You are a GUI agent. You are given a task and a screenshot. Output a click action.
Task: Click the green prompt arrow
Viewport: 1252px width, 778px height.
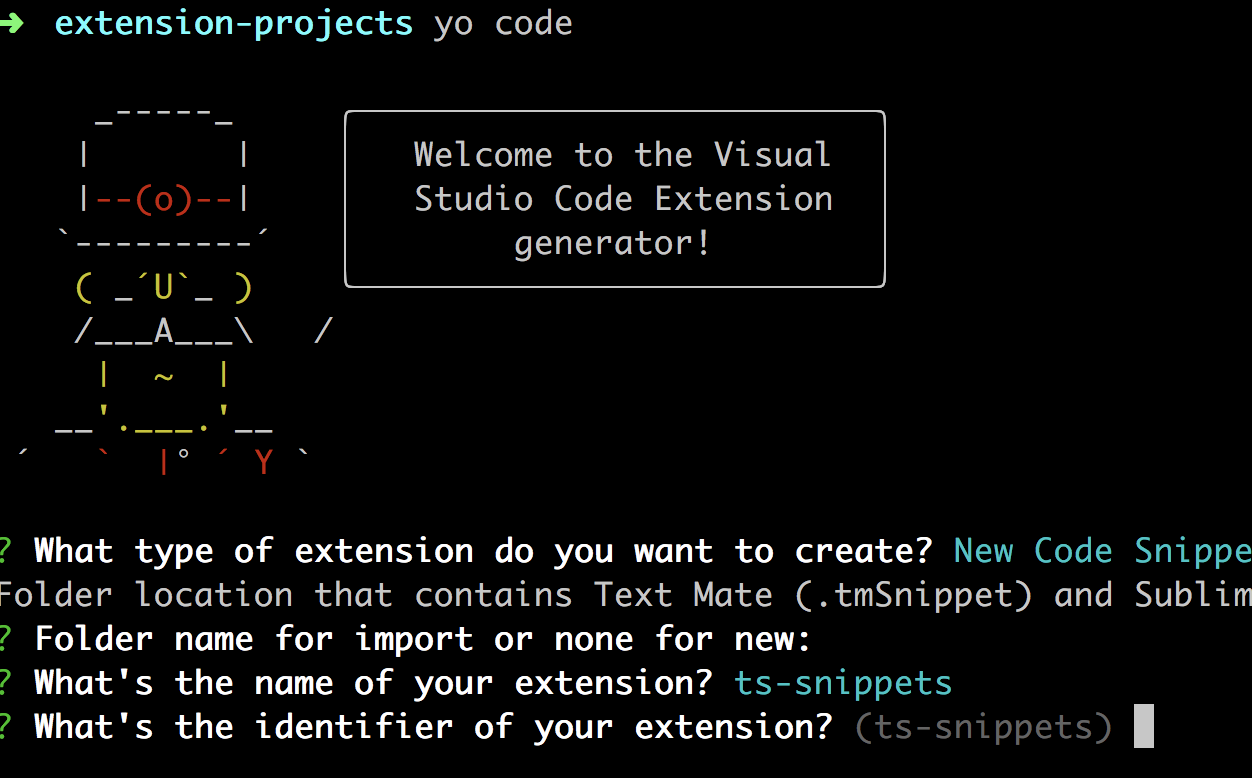click(10, 23)
